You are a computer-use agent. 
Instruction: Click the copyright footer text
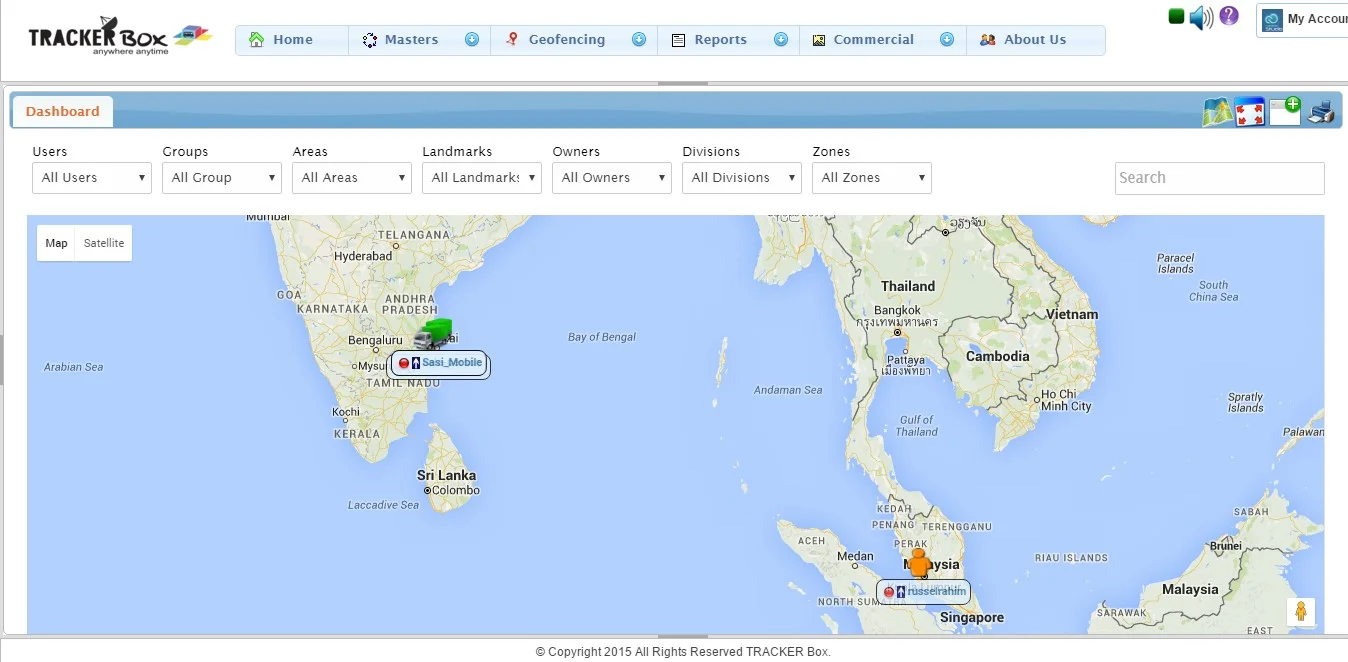tap(683, 652)
